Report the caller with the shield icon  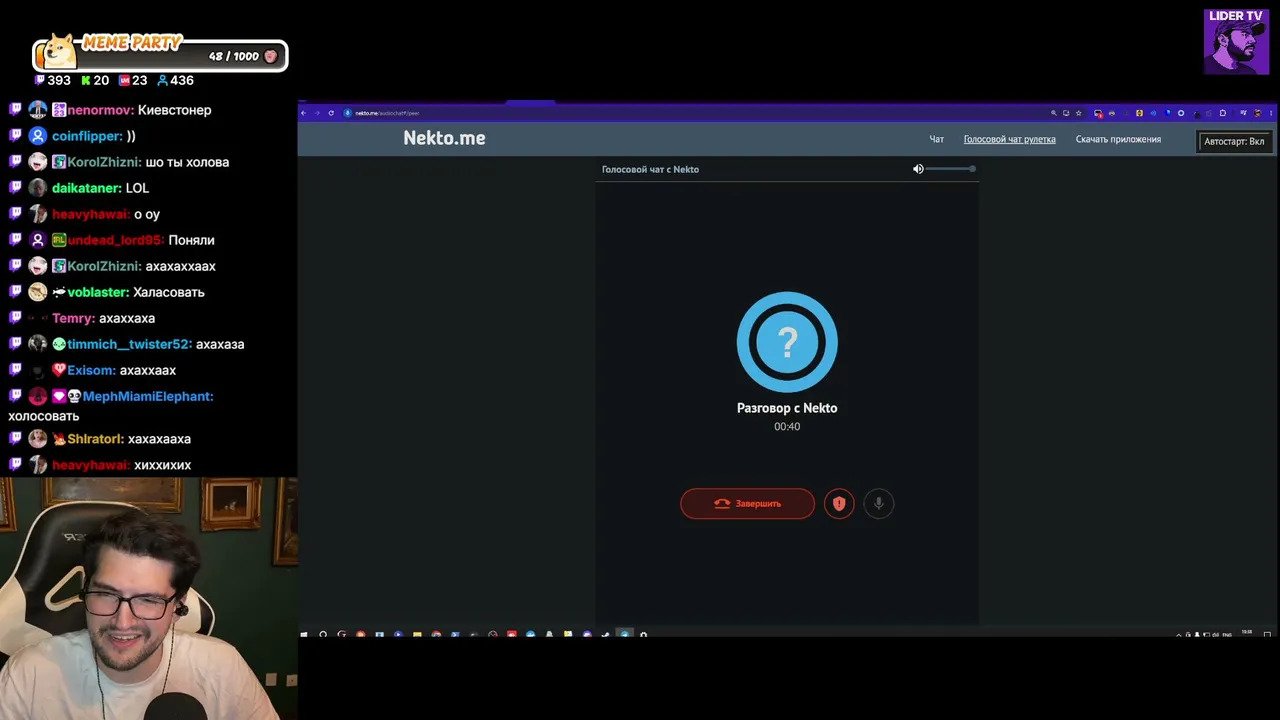839,504
